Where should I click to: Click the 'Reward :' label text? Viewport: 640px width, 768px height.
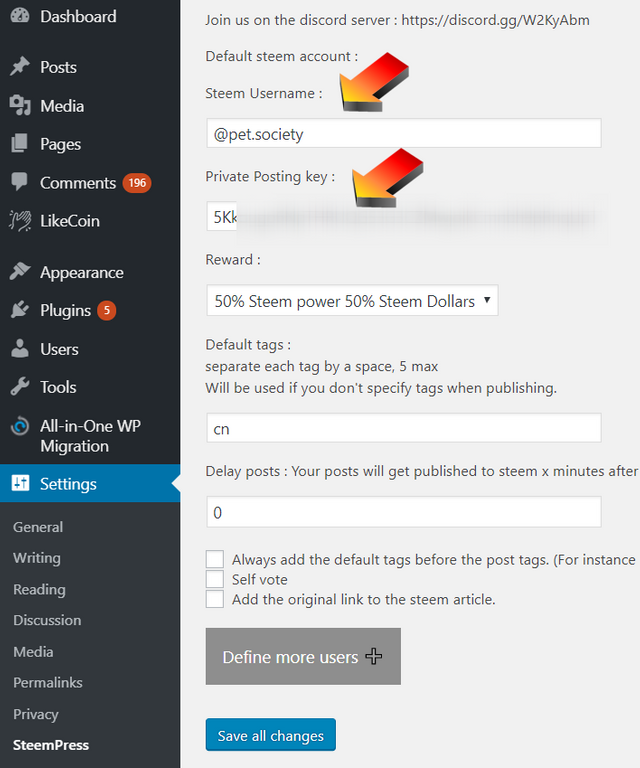[x=233, y=260]
